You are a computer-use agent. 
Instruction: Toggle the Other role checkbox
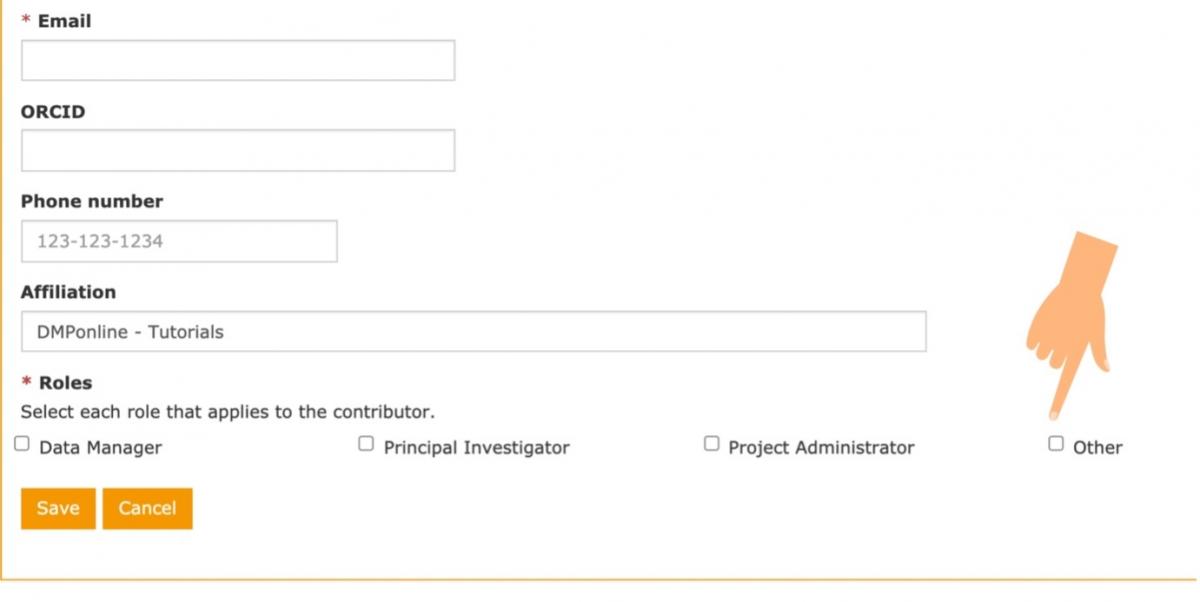coord(1056,444)
